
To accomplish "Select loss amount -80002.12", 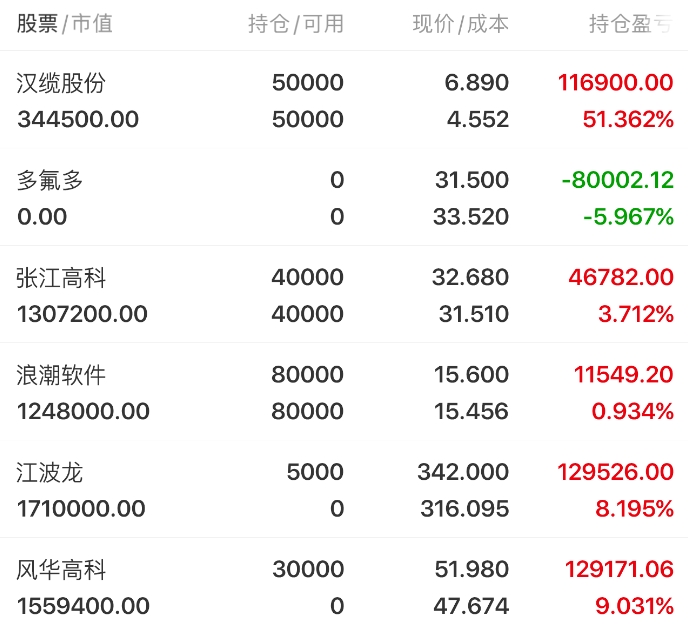I will pyautogui.click(x=617, y=180).
